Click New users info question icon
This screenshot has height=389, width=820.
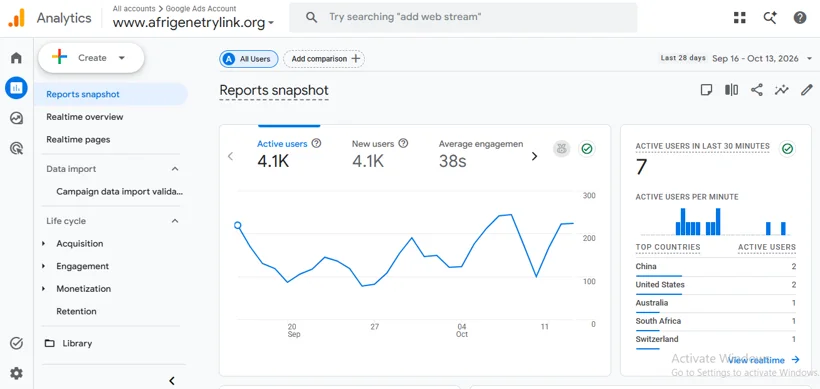[403, 143]
